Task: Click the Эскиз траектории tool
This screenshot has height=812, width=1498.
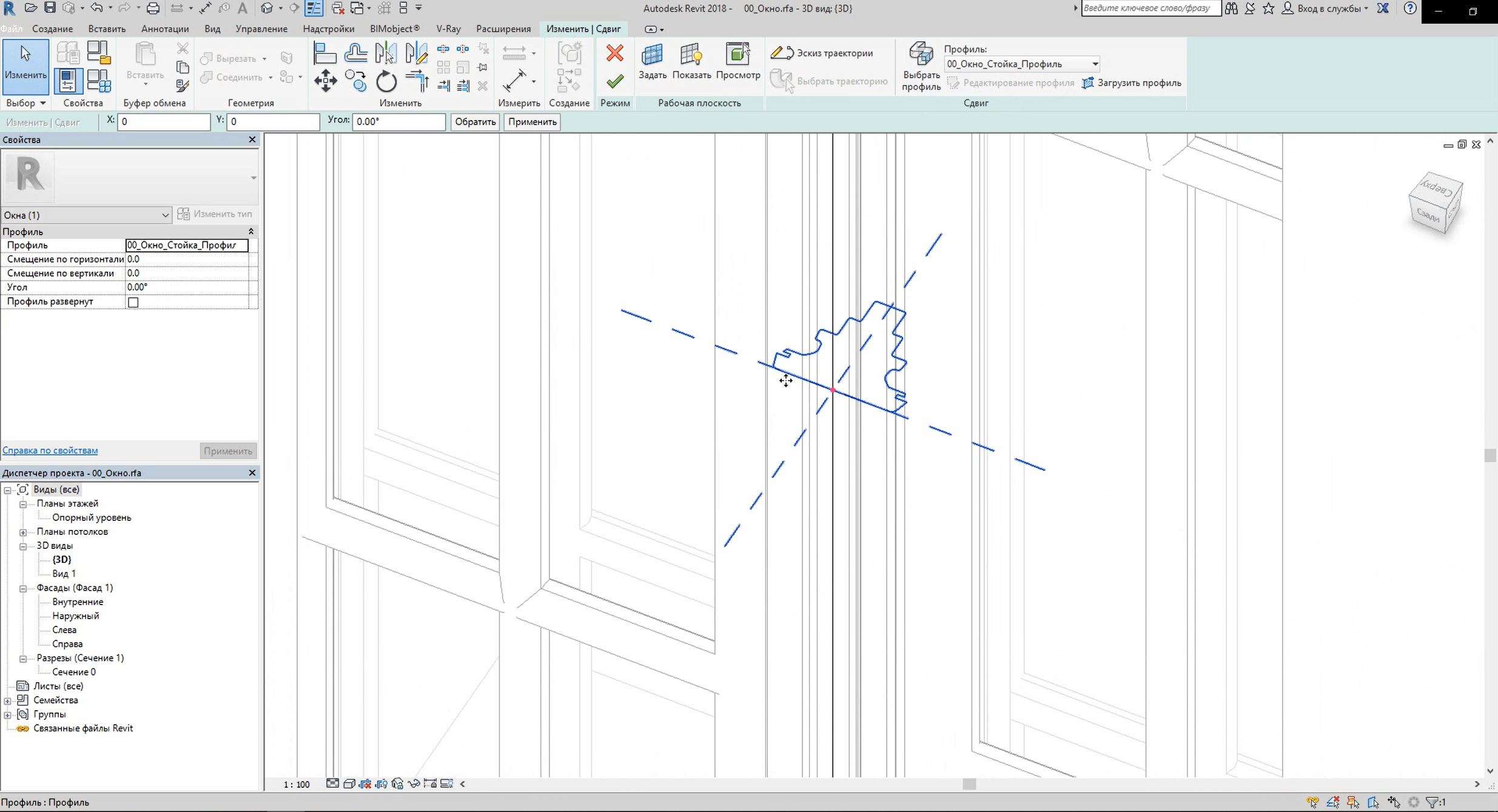Action: [x=822, y=53]
